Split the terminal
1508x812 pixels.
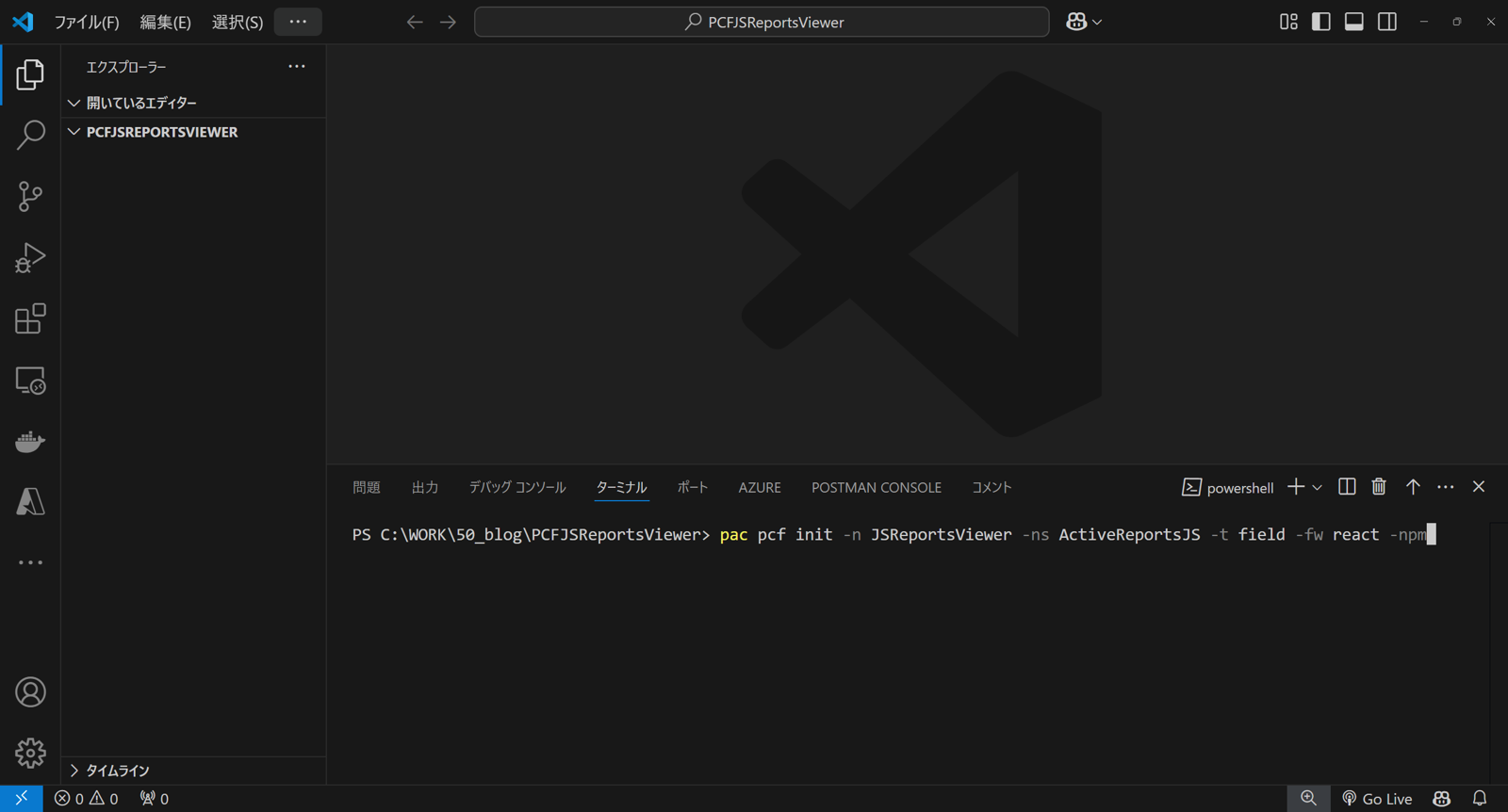[x=1347, y=487]
